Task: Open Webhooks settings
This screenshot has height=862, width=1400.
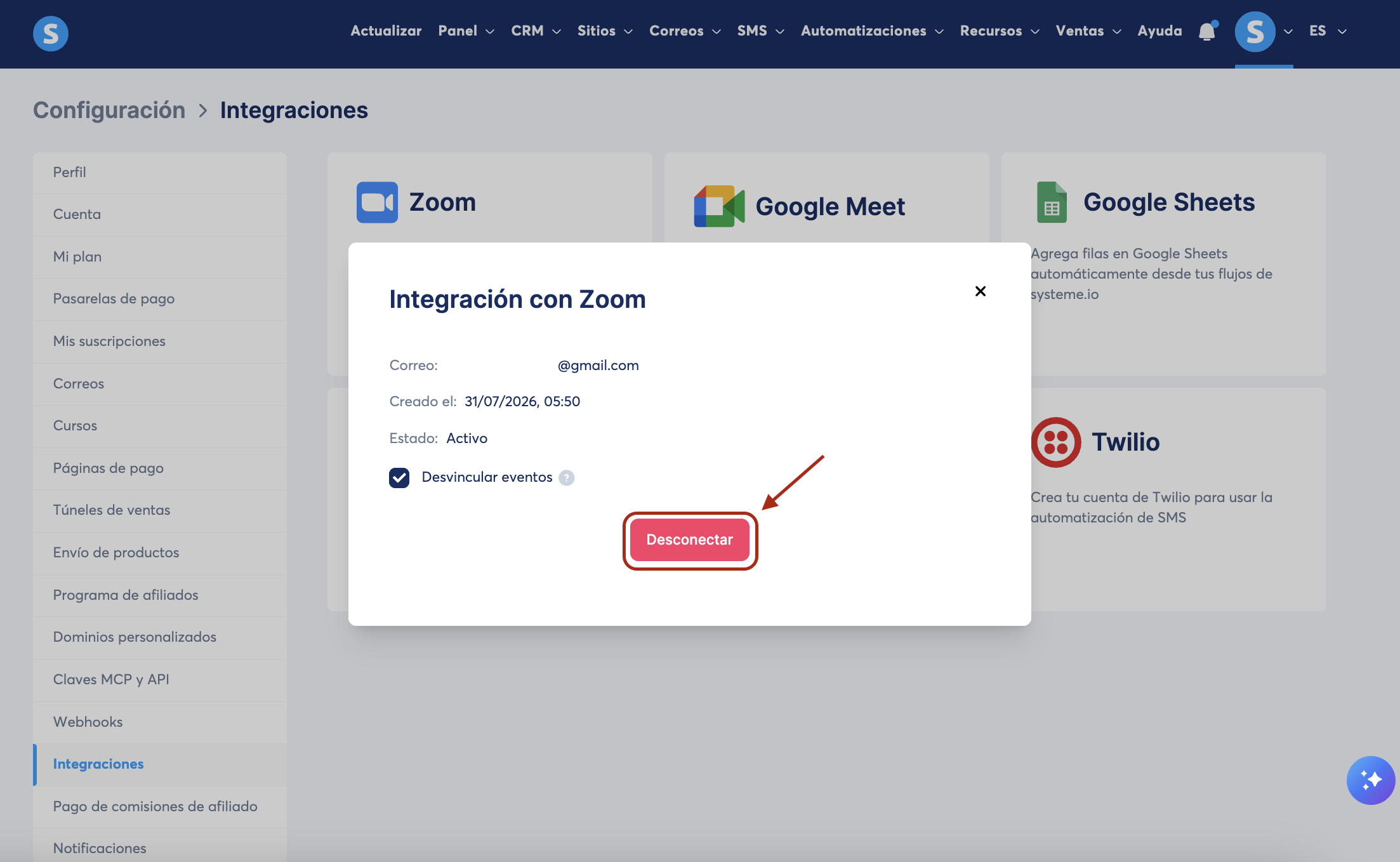Action: (160, 722)
